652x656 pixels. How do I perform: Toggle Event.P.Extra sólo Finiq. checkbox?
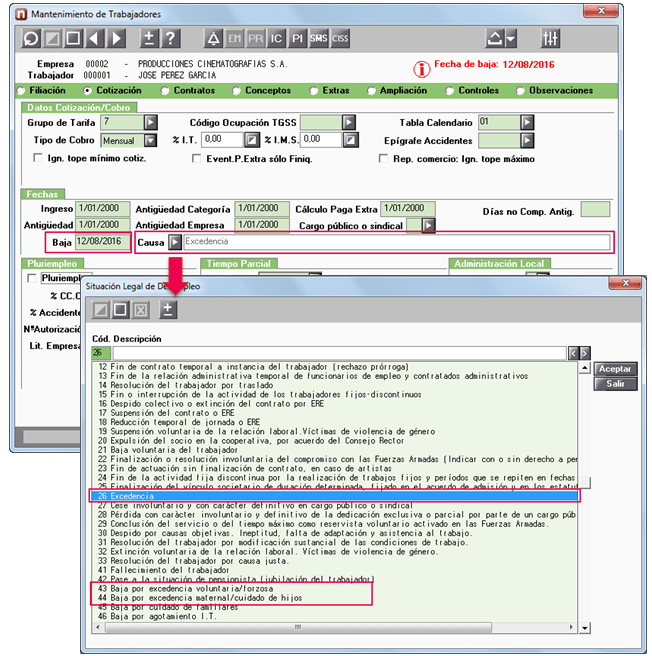(x=196, y=158)
